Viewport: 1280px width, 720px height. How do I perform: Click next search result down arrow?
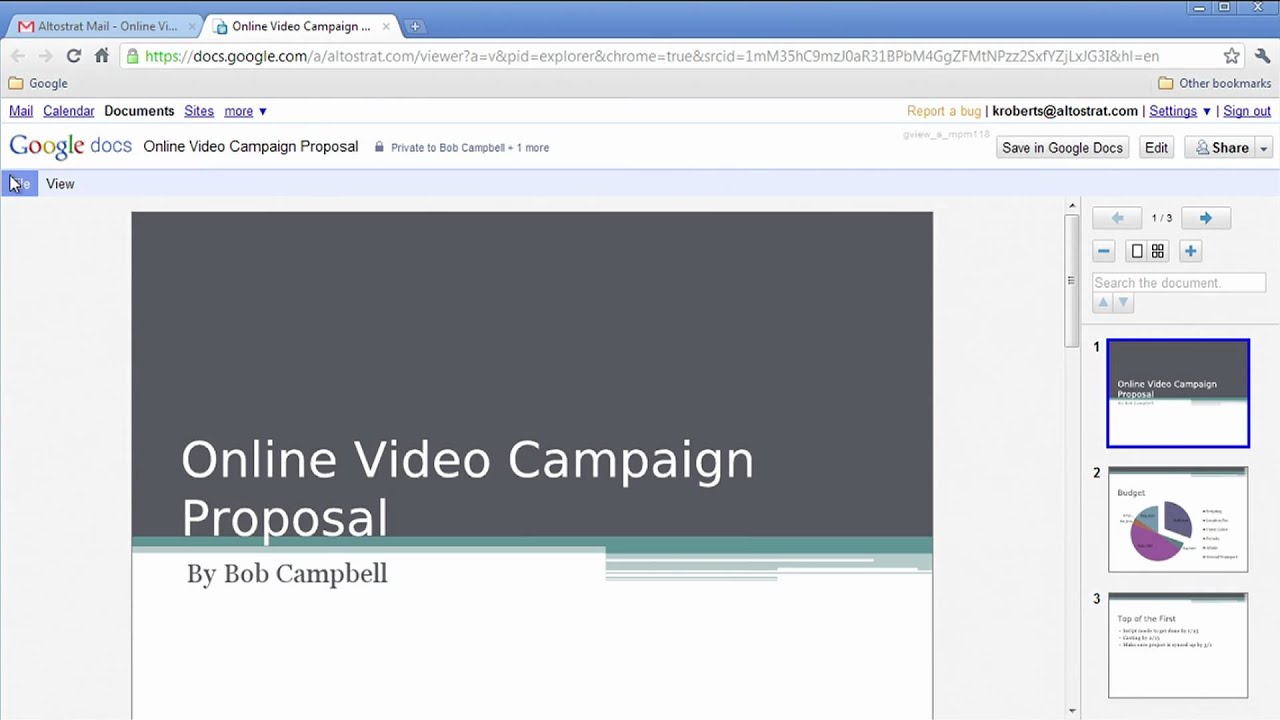(1123, 303)
